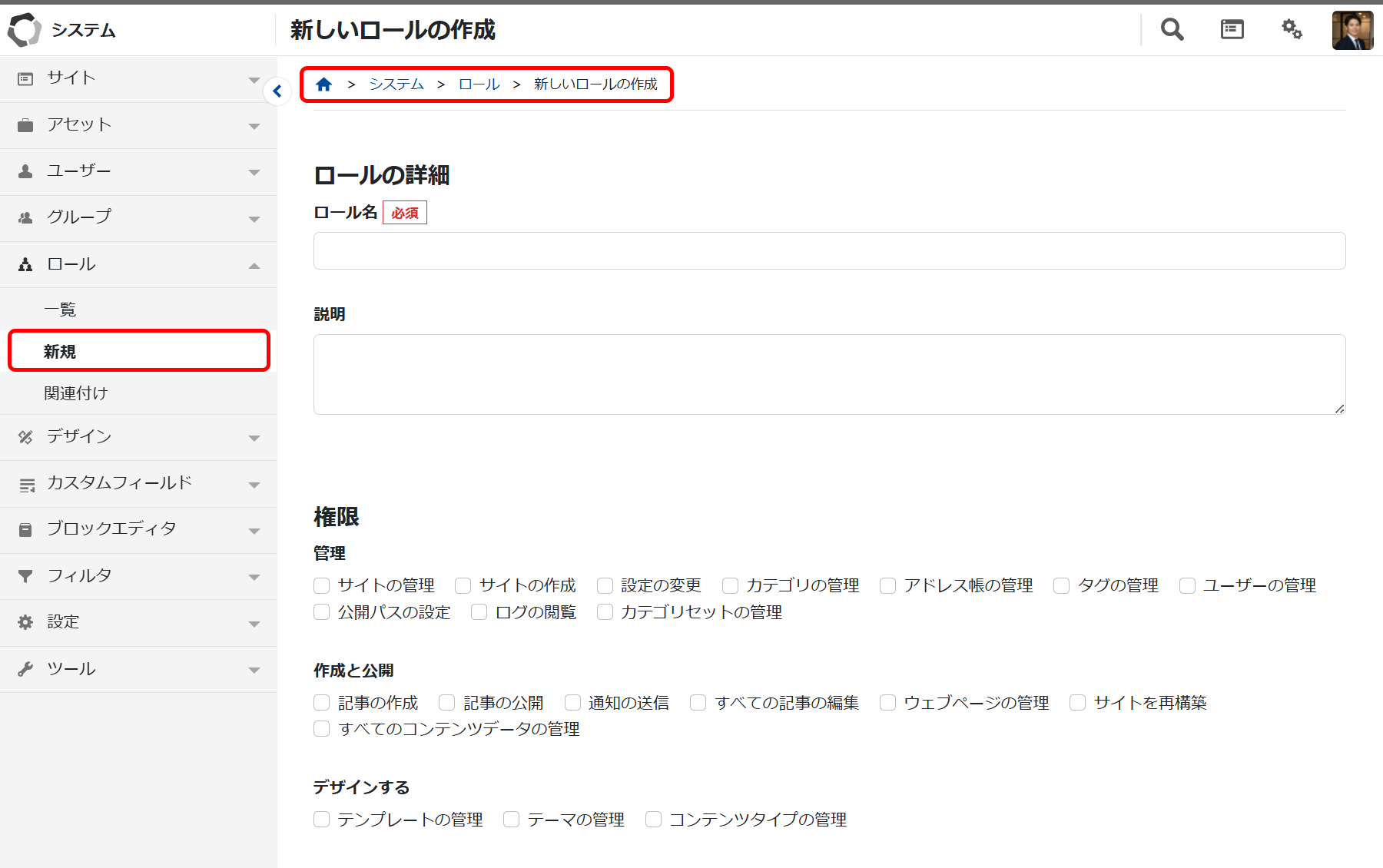
Task: Collapse sidebar with the left chevron button
Action: click(277, 91)
